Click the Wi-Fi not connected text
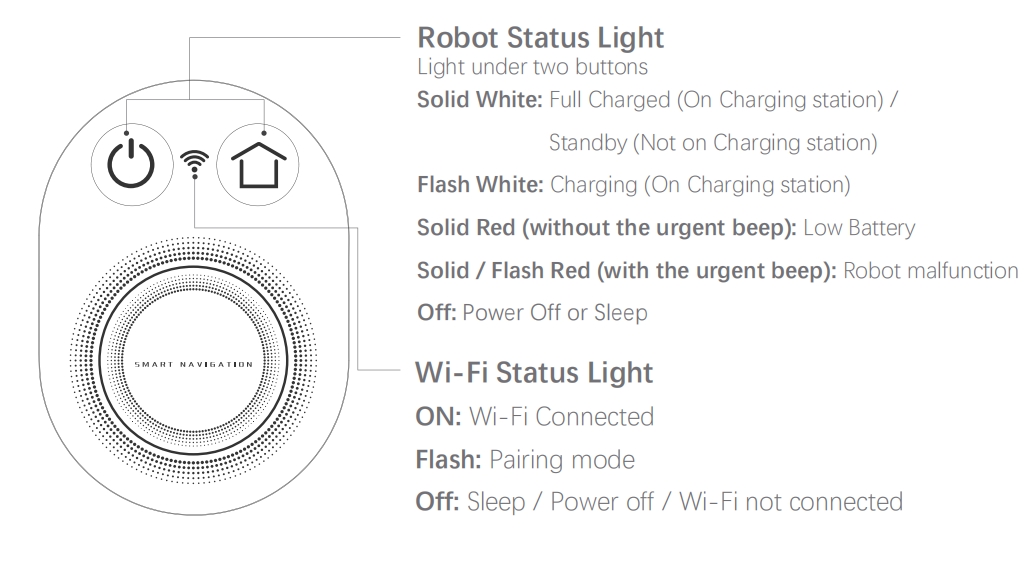1035x573 pixels. tap(791, 502)
